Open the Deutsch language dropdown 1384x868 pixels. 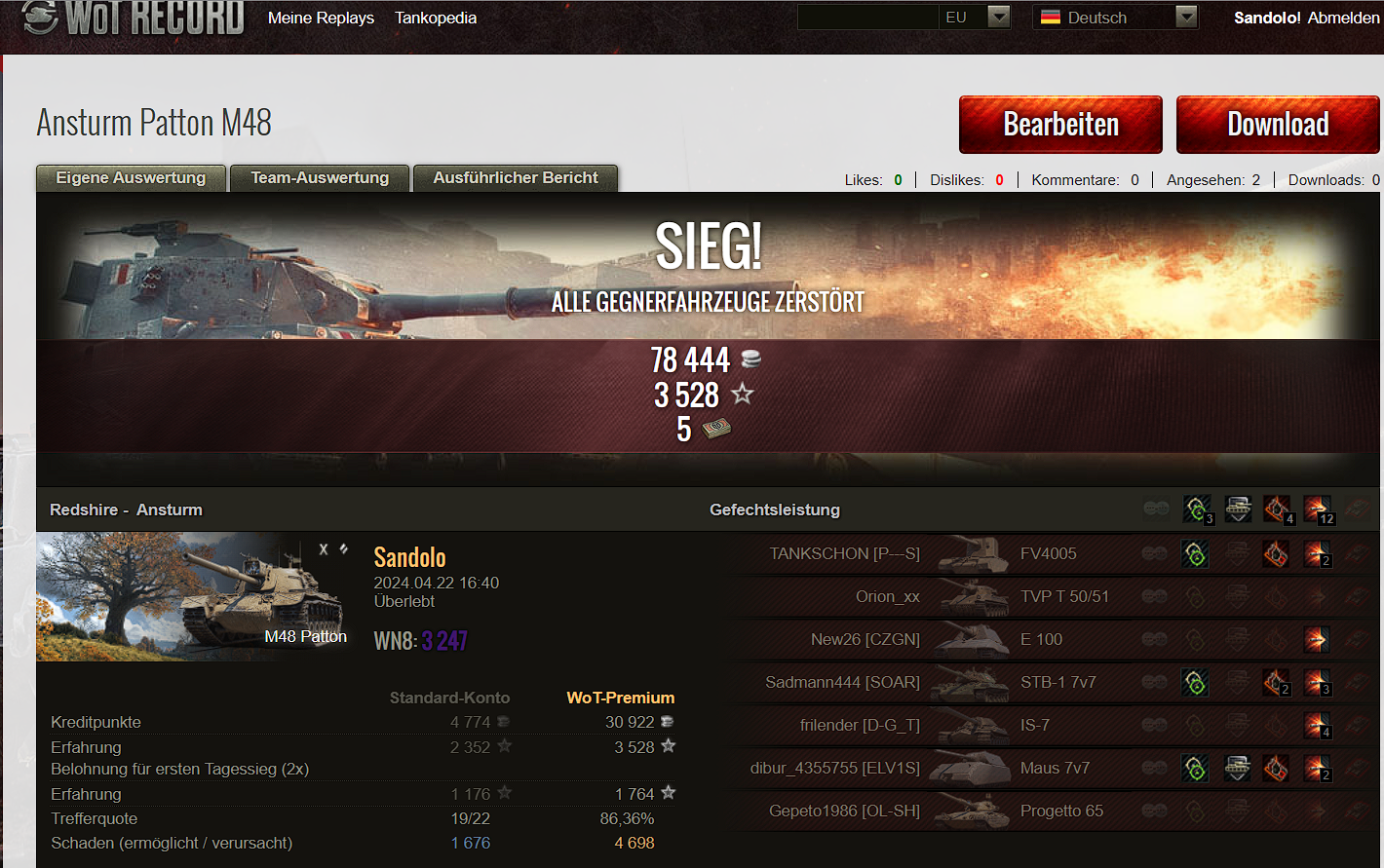1185,17
